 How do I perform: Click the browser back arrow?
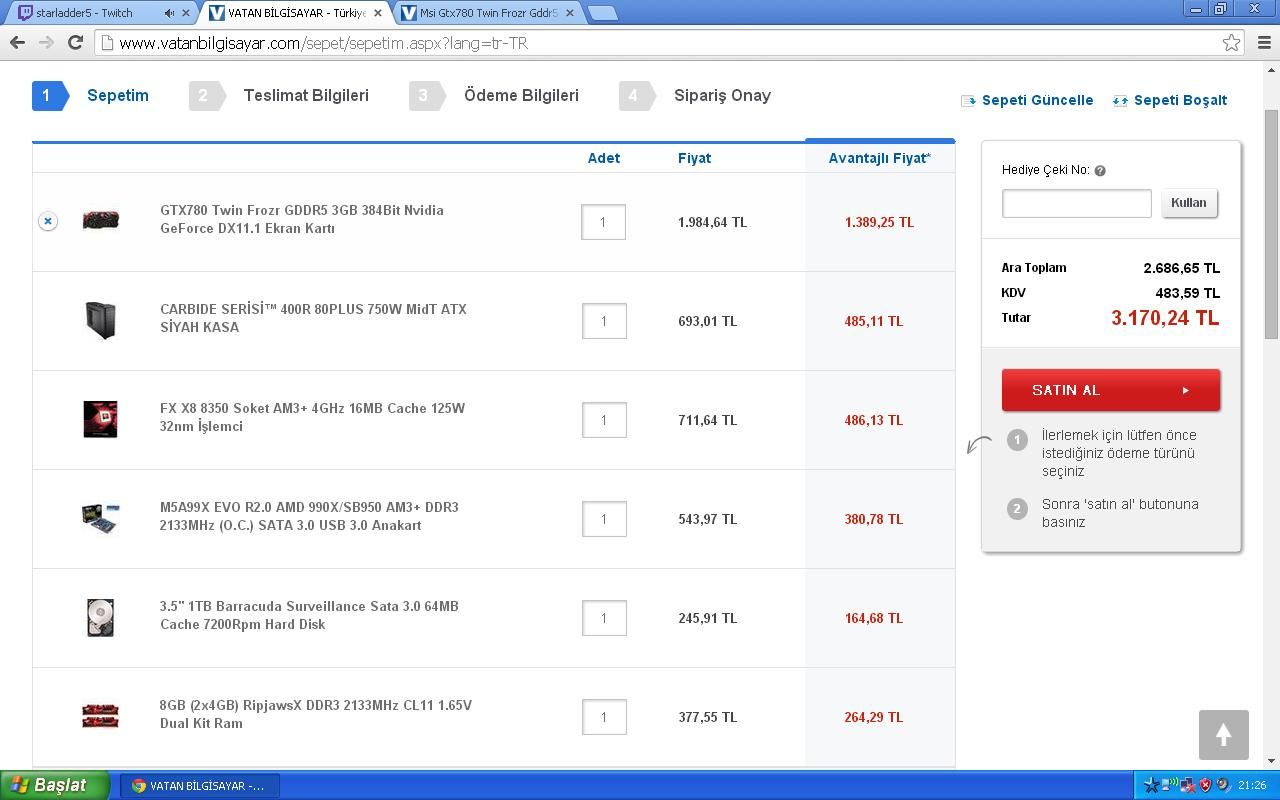[x=17, y=42]
